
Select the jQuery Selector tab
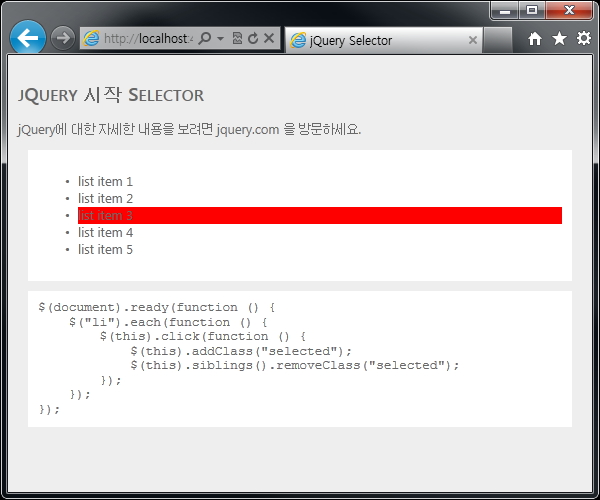(384, 40)
